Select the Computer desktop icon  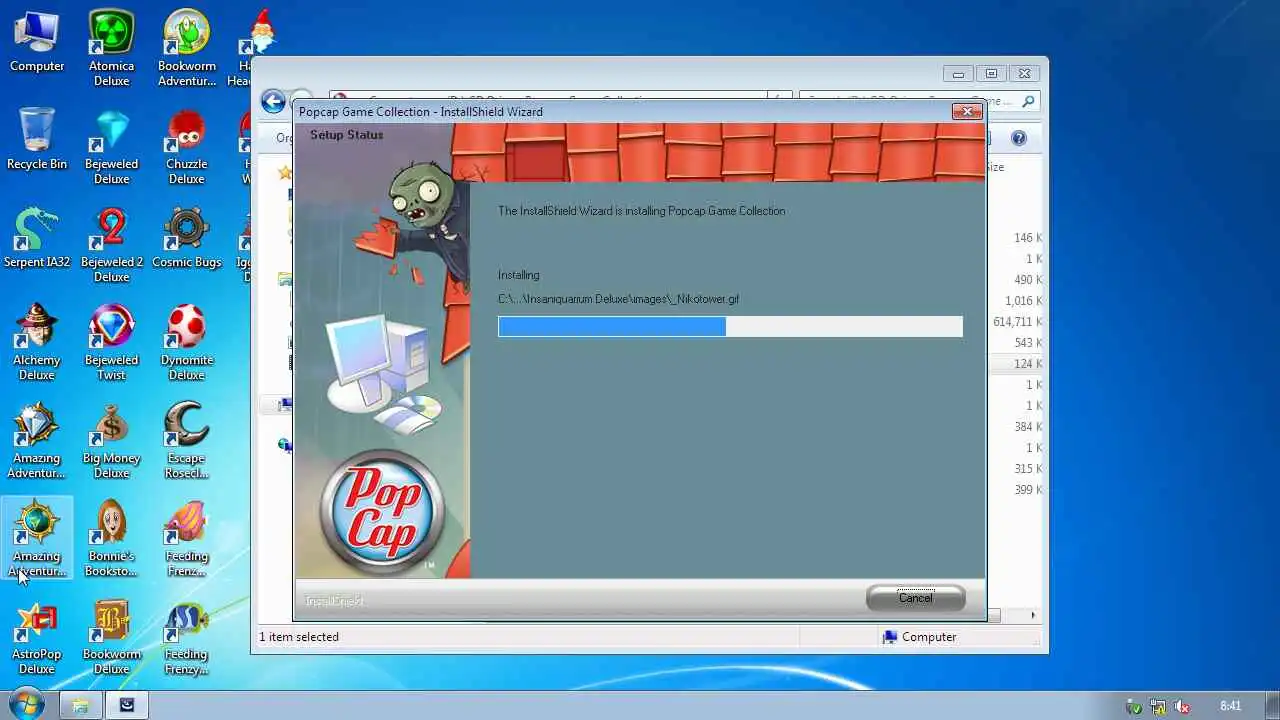37,42
